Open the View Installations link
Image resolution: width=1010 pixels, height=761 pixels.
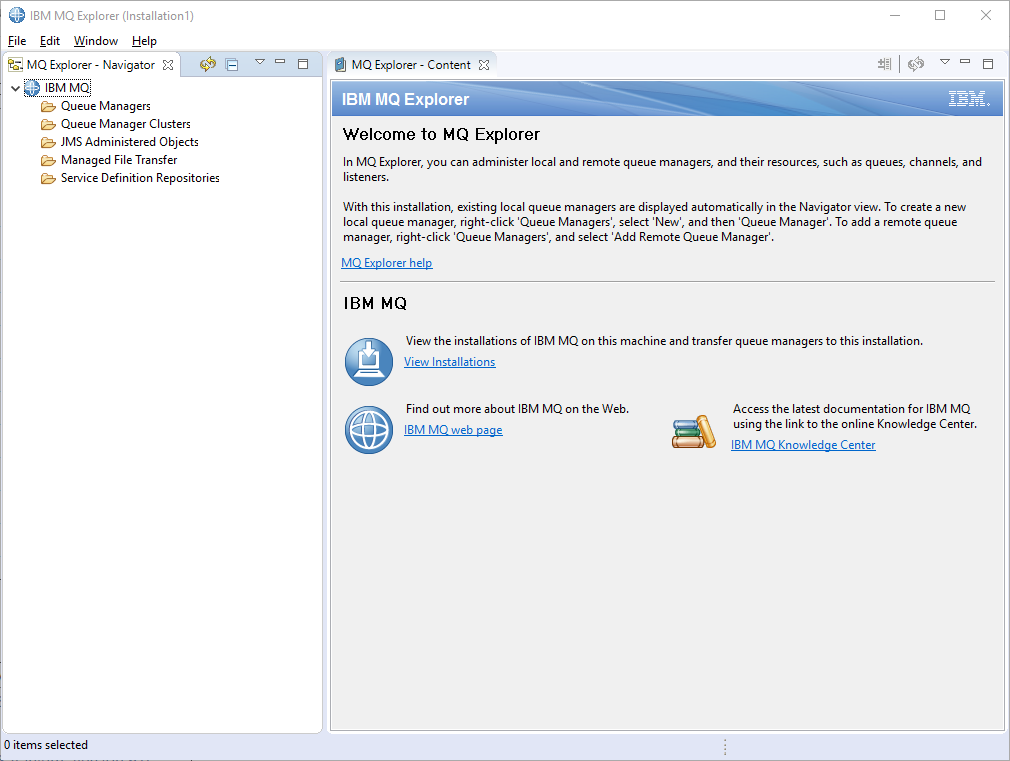click(450, 362)
